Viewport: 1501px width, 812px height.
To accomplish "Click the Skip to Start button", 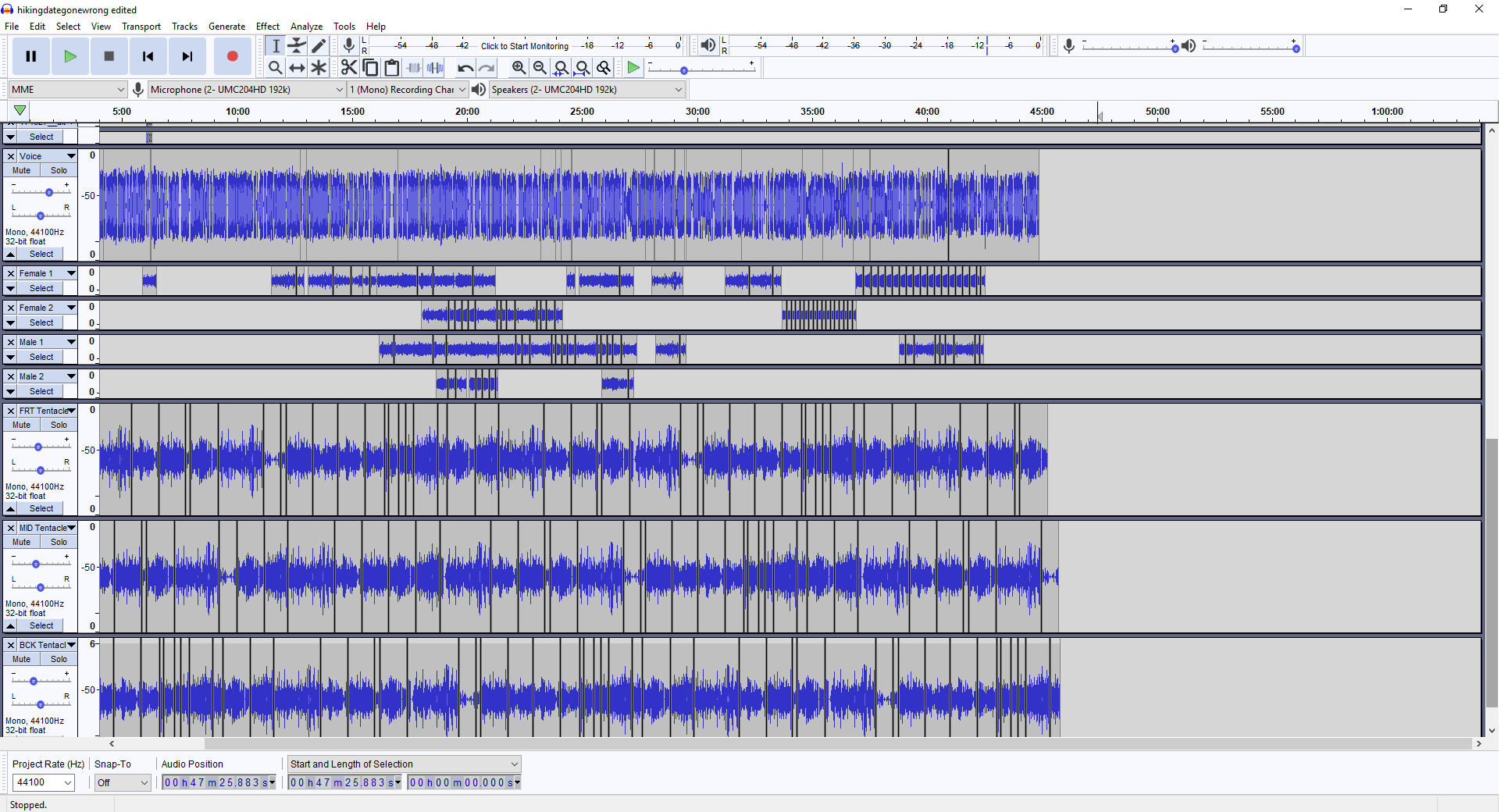I will point(148,56).
